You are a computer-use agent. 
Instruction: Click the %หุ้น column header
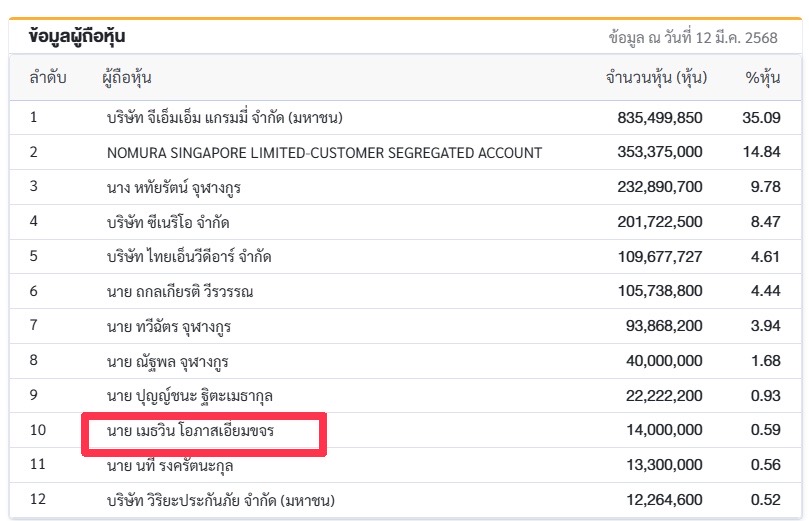click(x=763, y=78)
